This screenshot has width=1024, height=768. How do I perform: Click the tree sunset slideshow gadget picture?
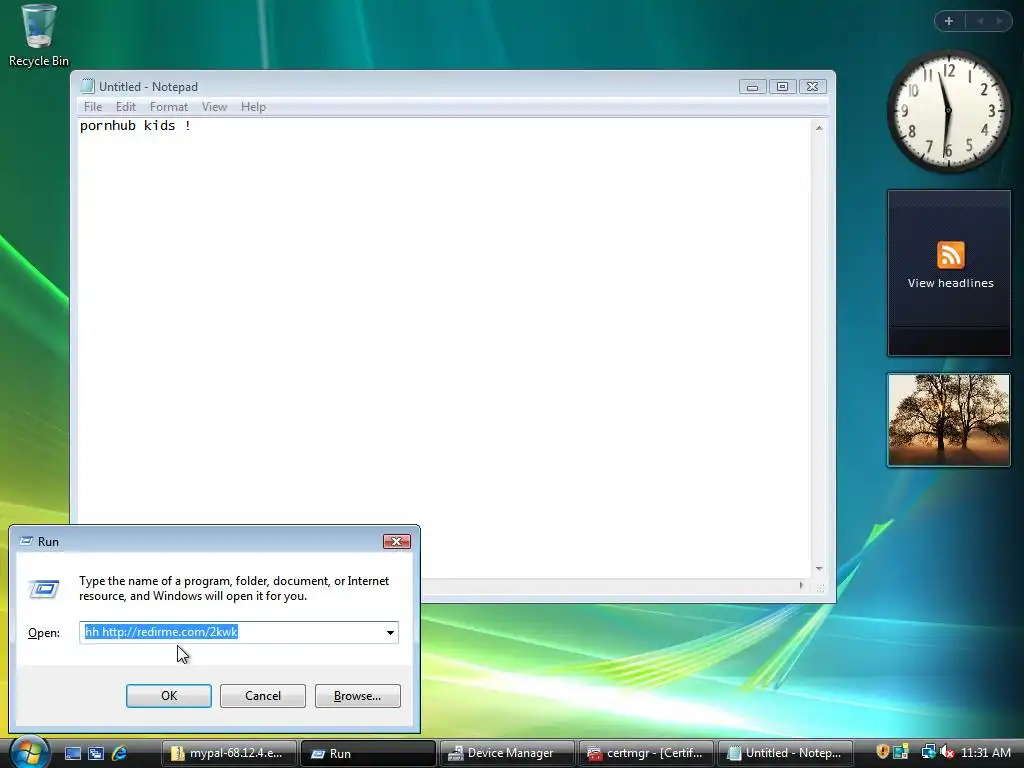click(x=948, y=420)
